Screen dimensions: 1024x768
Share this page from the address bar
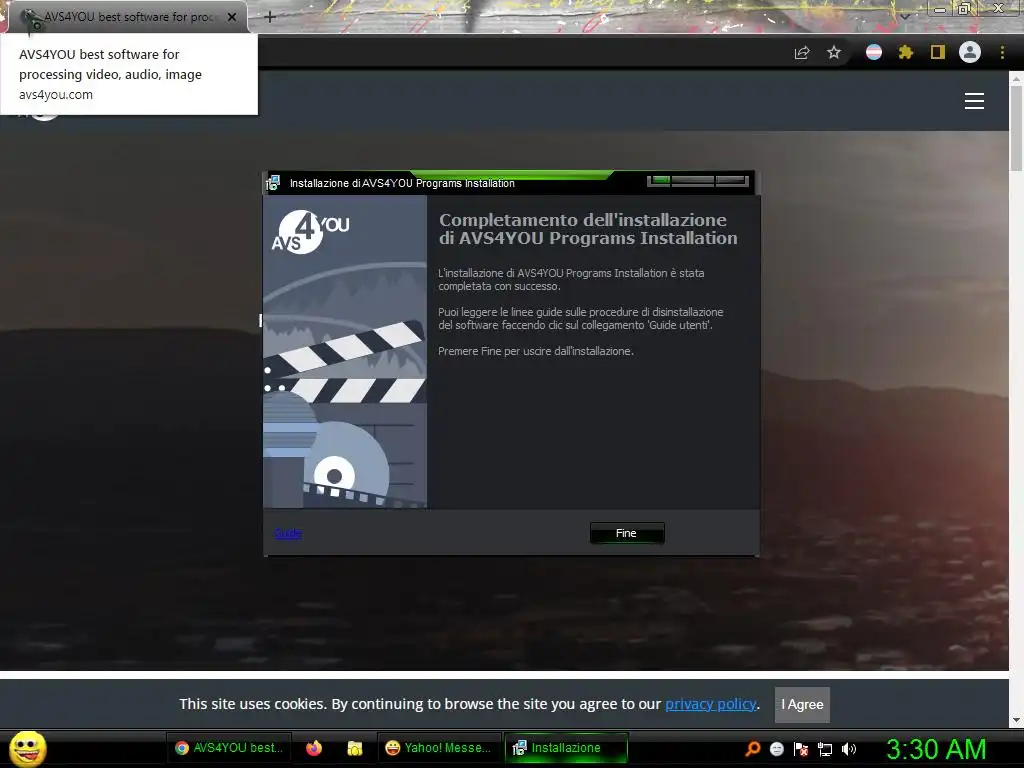click(x=802, y=52)
